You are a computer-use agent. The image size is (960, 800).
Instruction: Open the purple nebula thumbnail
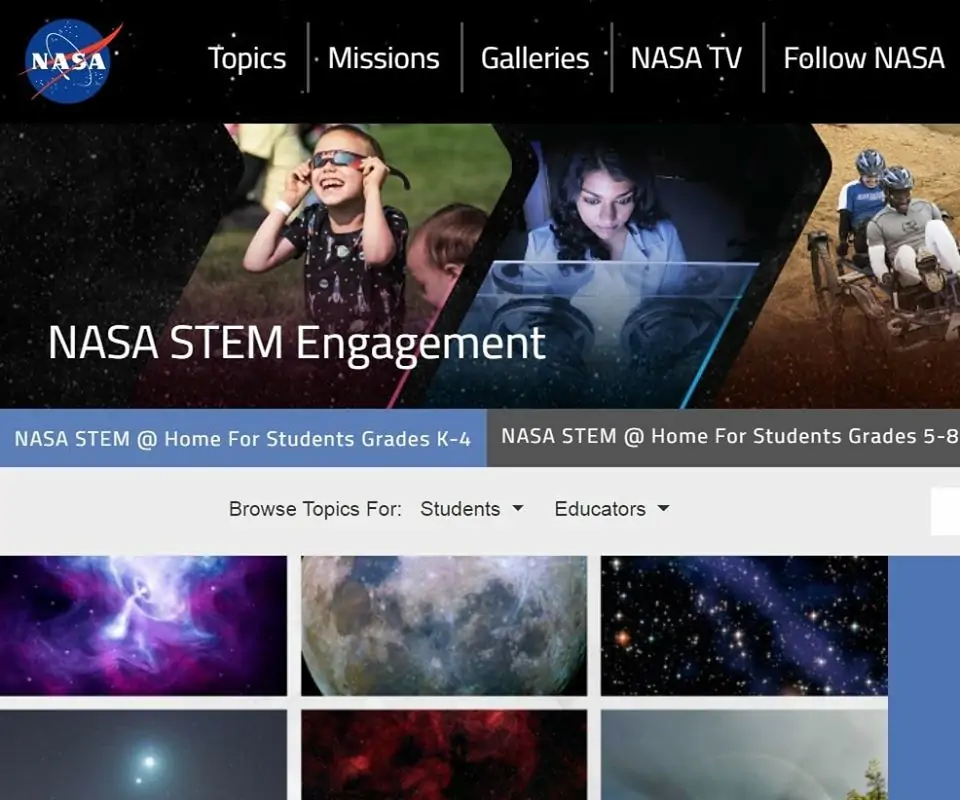(x=143, y=626)
